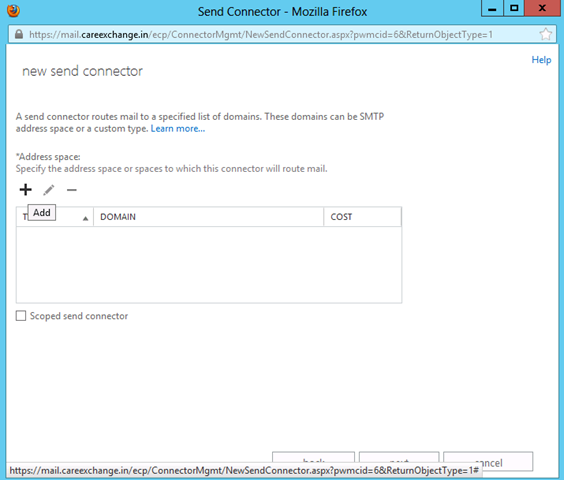Click the "*Address space:" label
This screenshot has width=564, height=480.
click(x=48, y=157)
